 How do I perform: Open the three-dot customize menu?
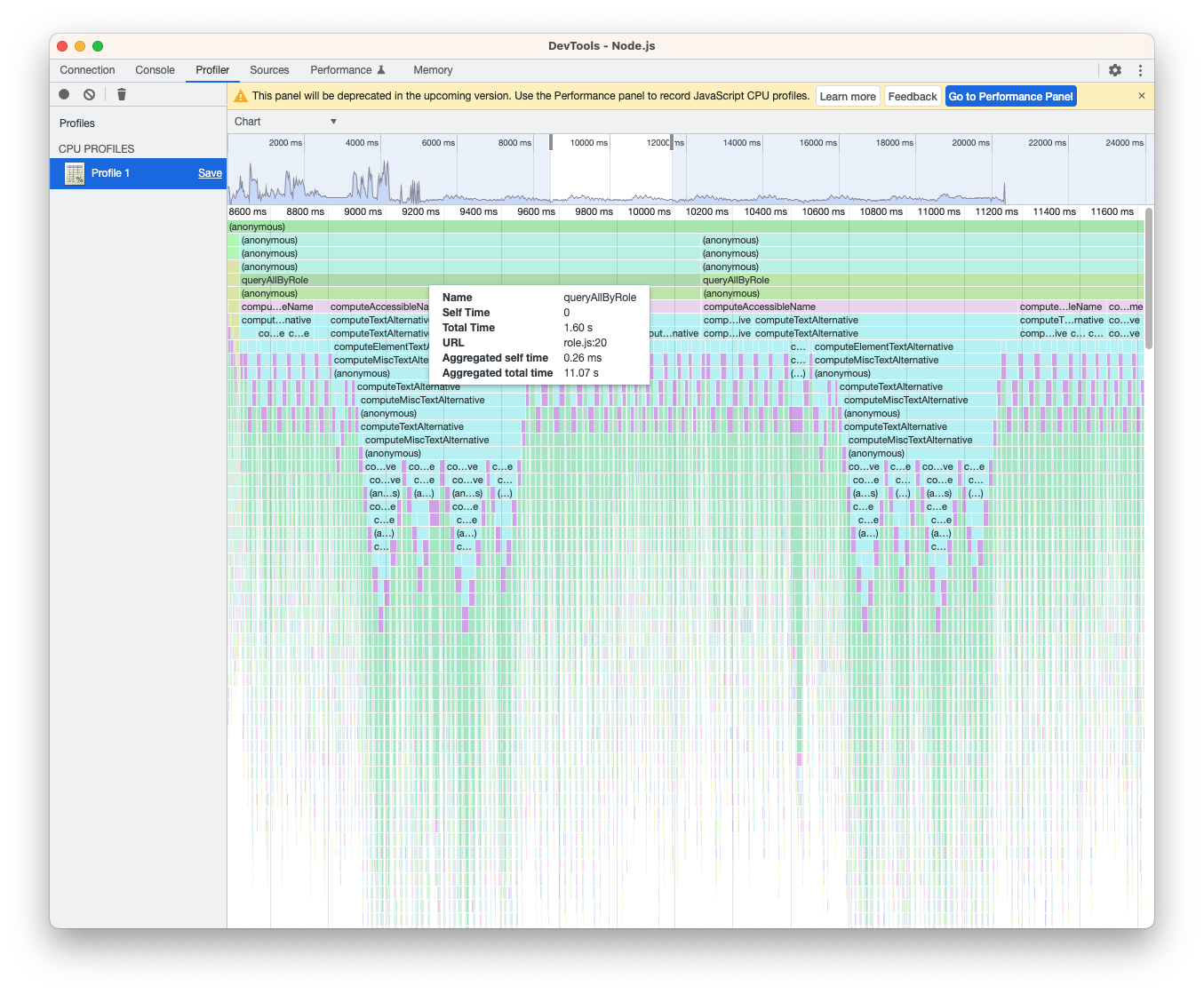1140,70
